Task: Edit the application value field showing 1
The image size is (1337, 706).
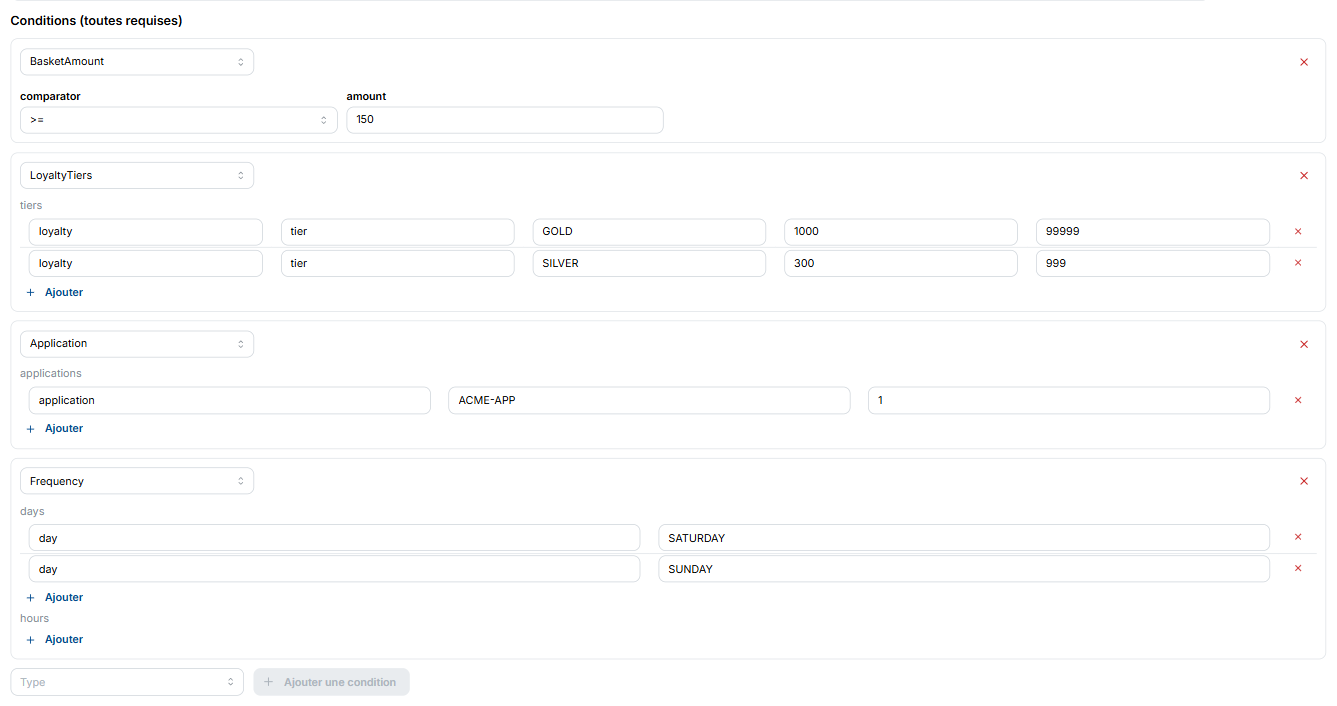Action: 1069,400
